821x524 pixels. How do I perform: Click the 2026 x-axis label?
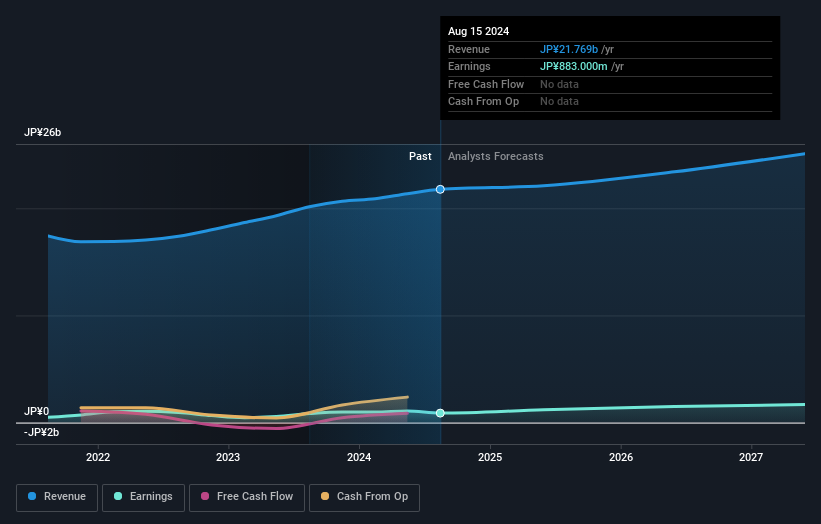pyautogui.click(x=621, y=457)
